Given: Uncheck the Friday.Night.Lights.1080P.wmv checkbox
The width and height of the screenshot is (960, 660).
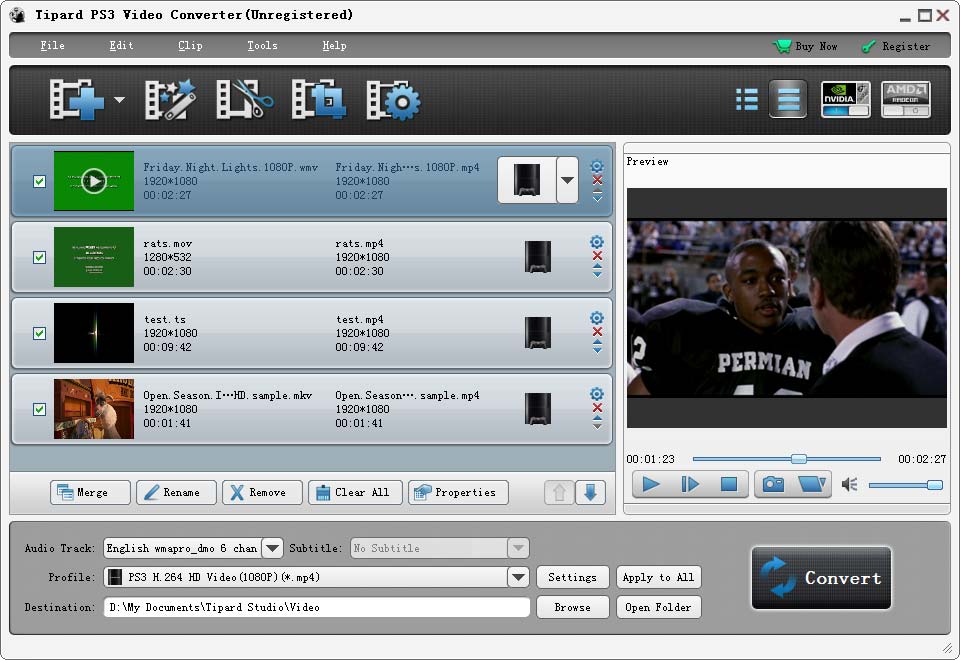Looking at the screenshot, I should pyautogui.click(x=39, y=181).
